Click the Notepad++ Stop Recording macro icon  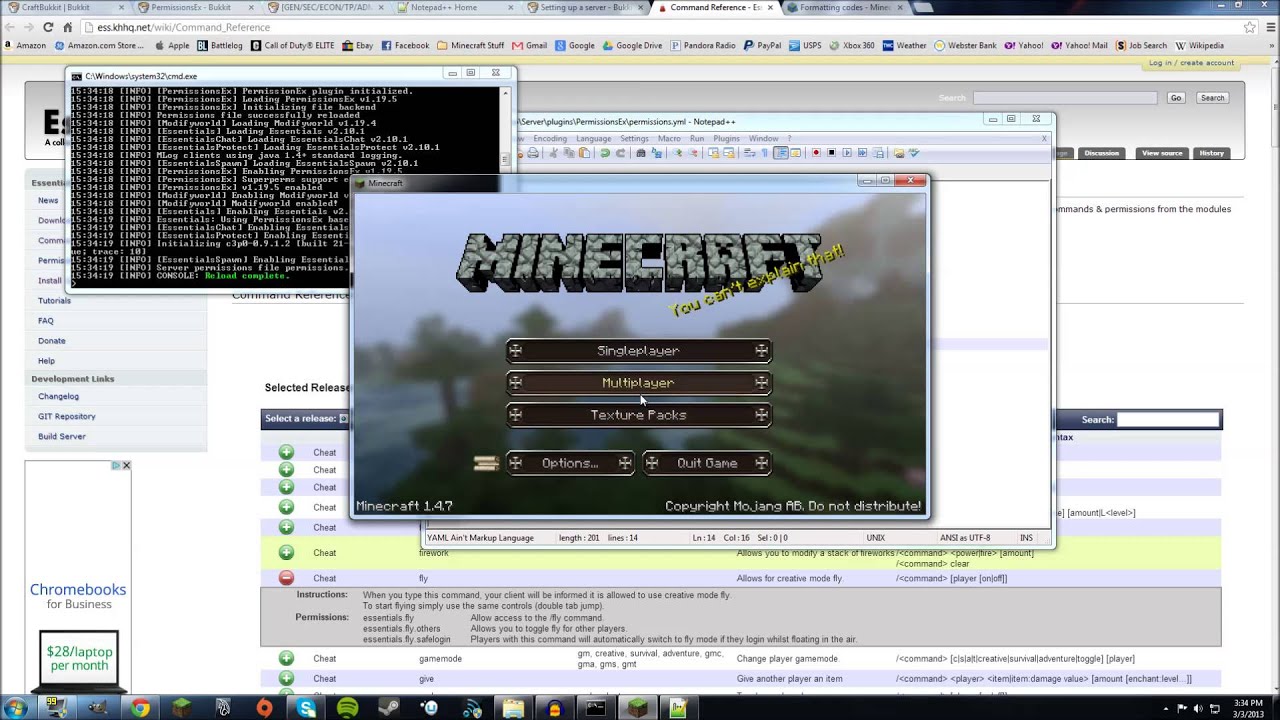tap(831, 153)
